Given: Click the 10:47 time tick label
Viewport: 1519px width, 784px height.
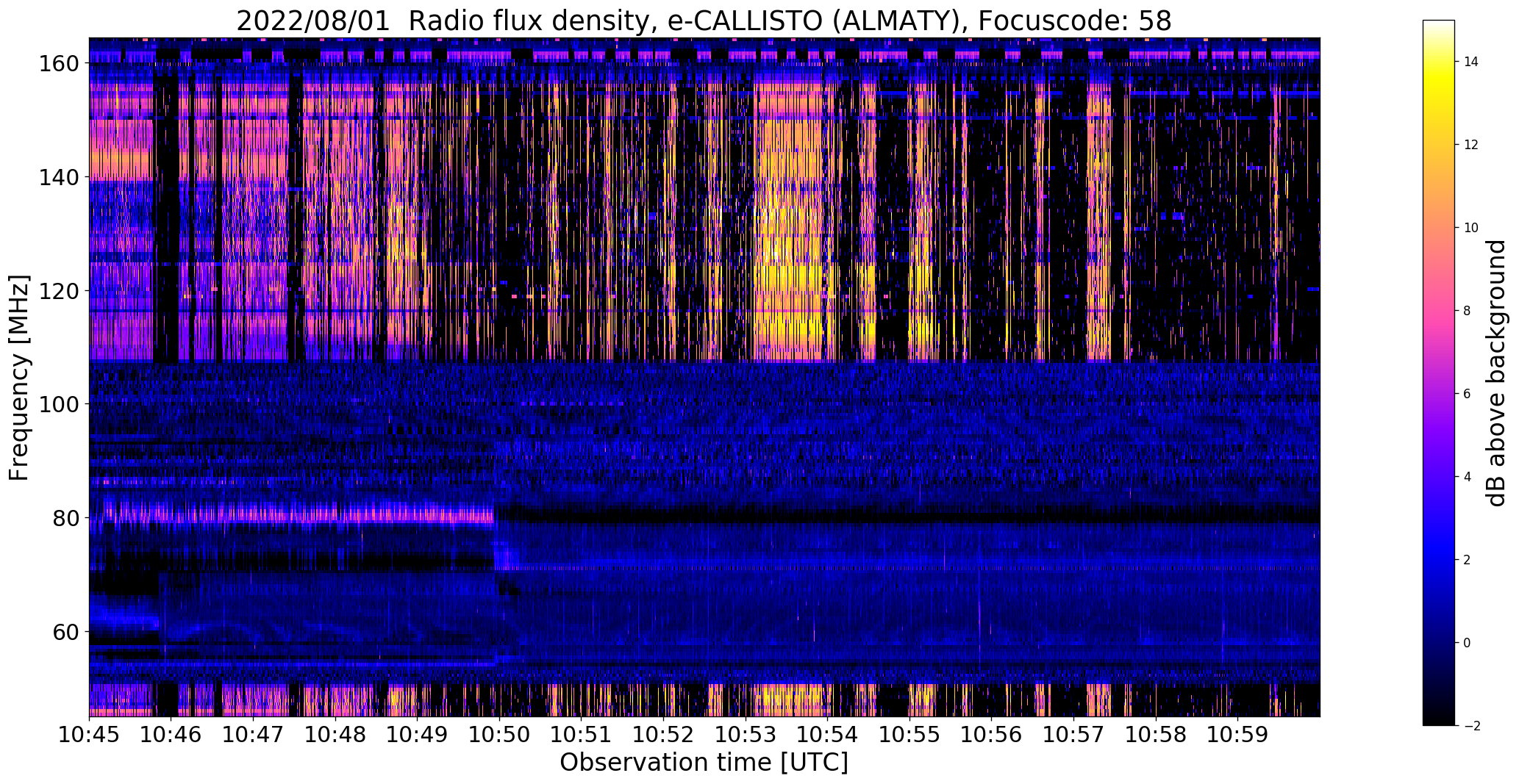Looking at the screenshot, I should point(254,735).
